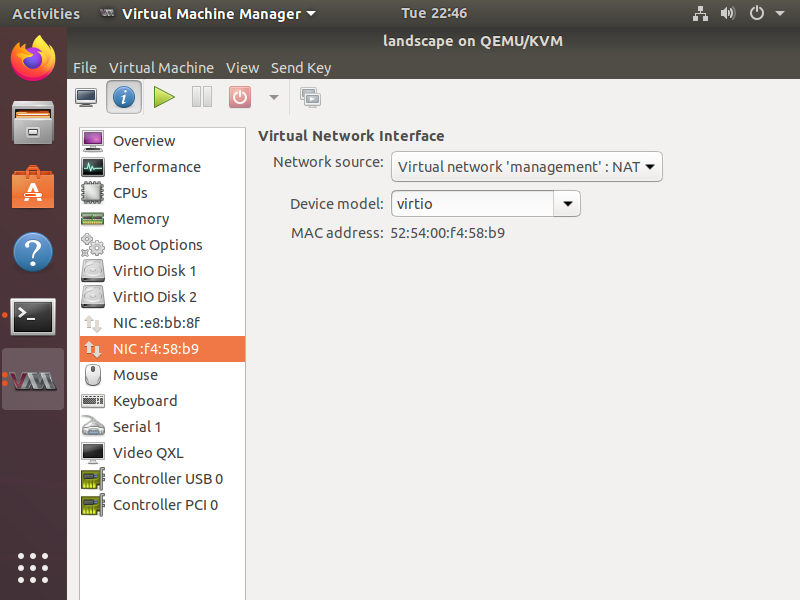Select Overview in hardware list
Image resolution: width=800 pixels, height=600 pixels.
point(162,141)
